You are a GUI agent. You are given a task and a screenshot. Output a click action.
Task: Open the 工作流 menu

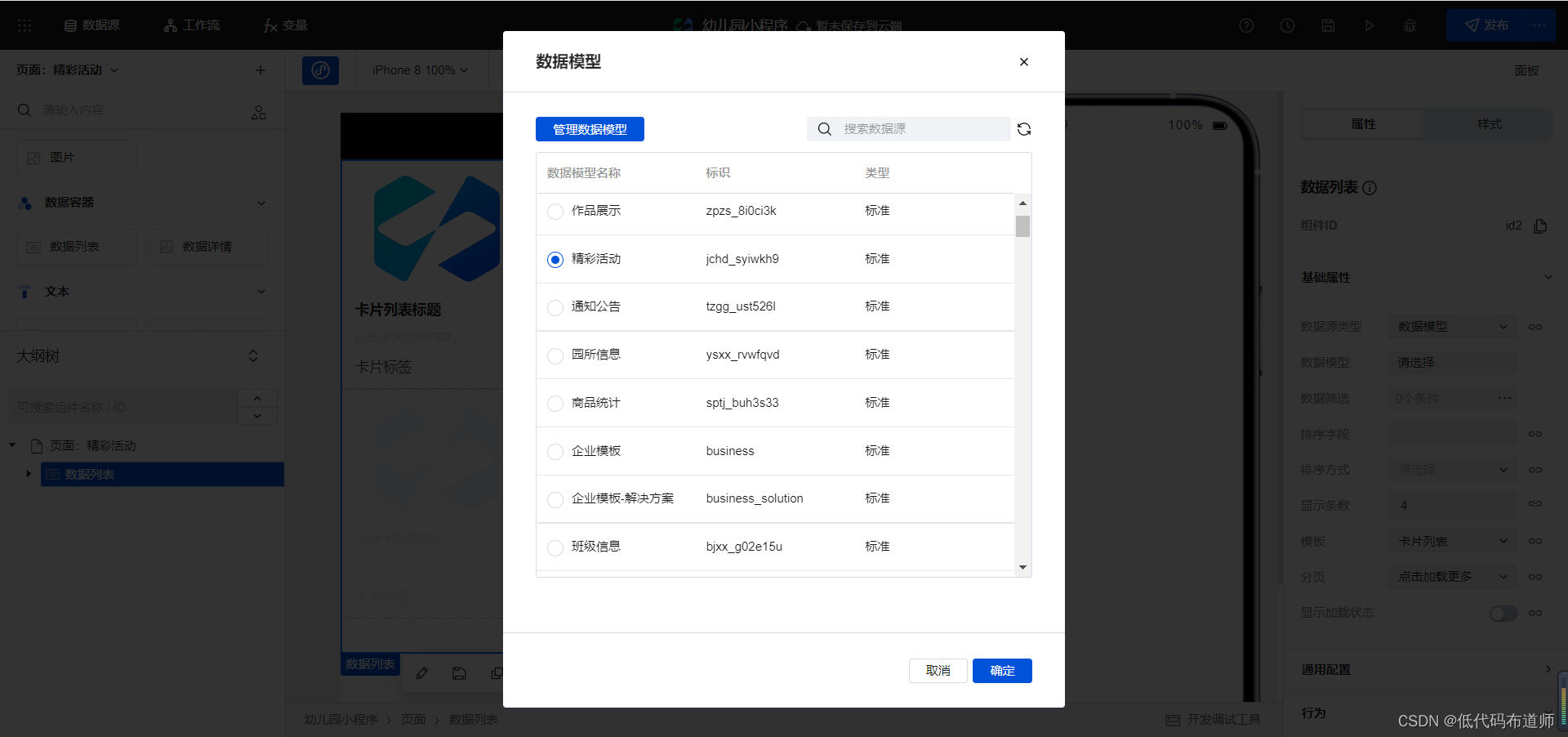[192, 25]
